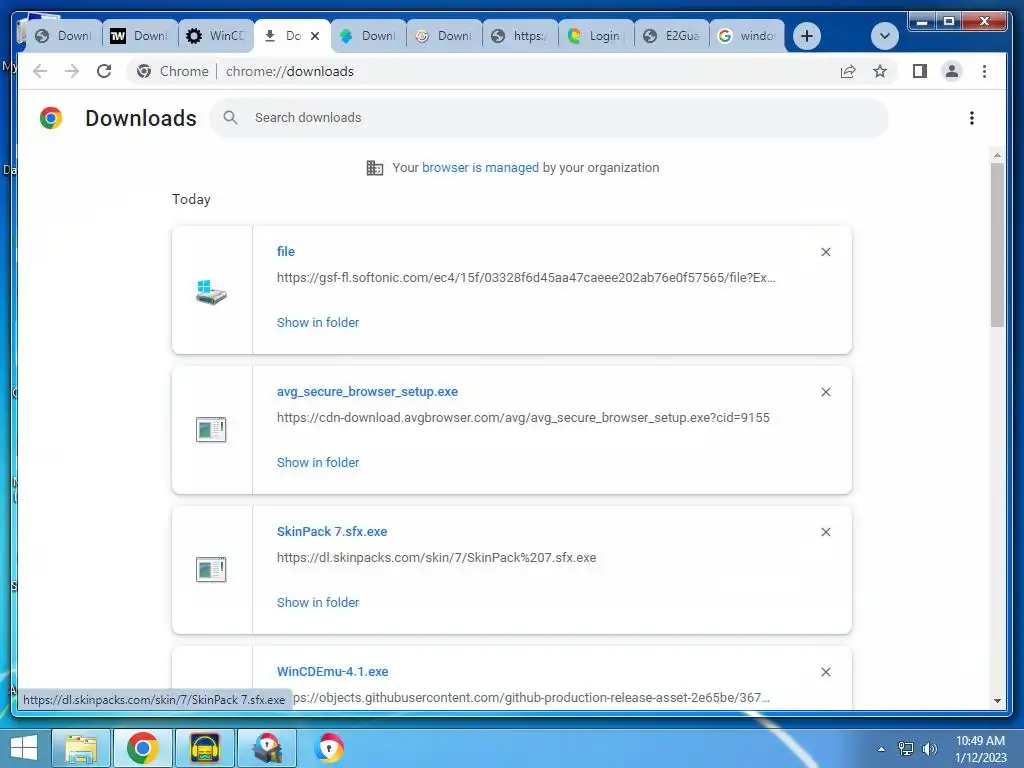Focus the Search downloads field
The height and width of the screenshot is (768, 1024).
click(x=549, y=118)
